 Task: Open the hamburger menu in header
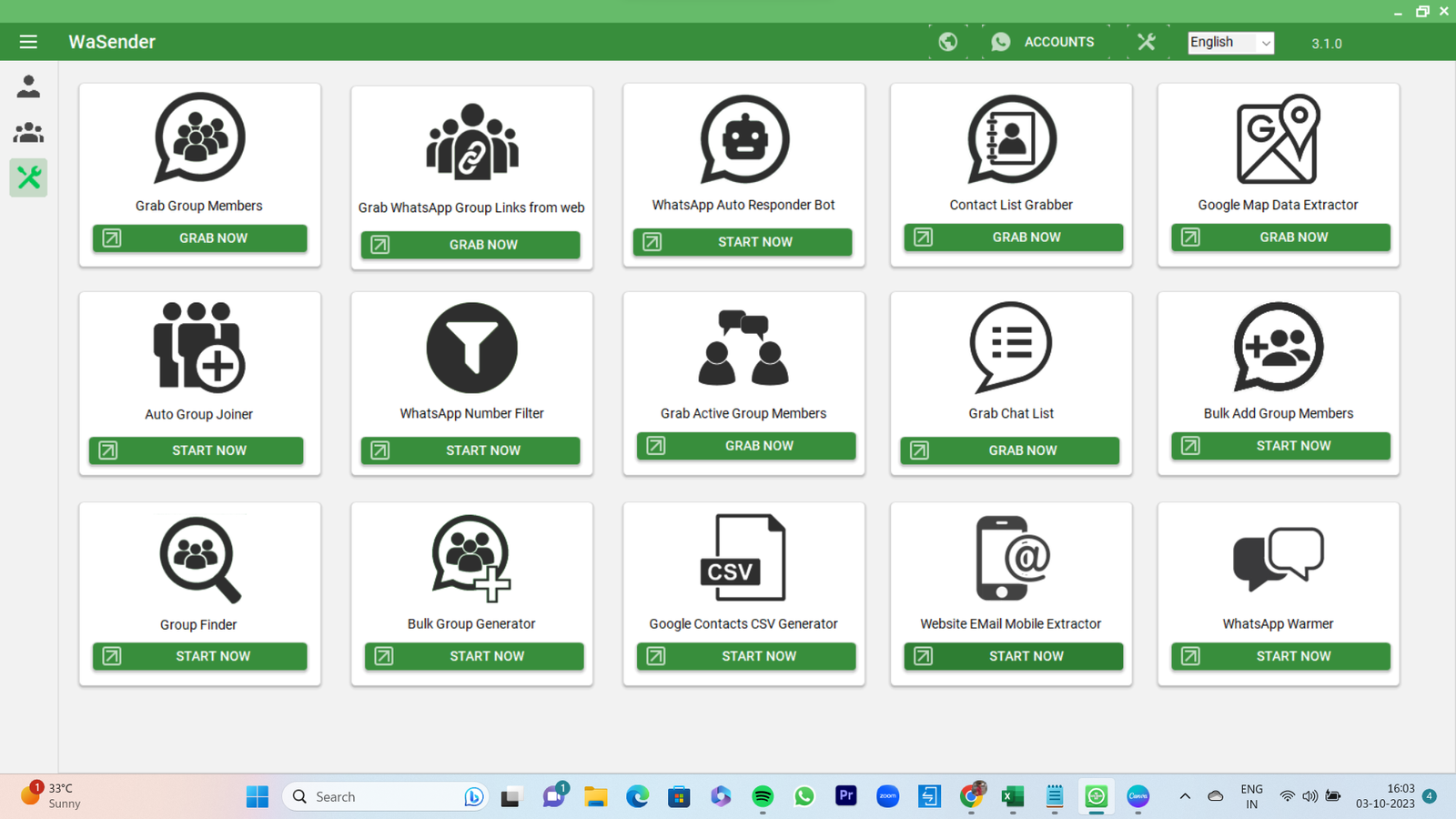click(28, 42)
